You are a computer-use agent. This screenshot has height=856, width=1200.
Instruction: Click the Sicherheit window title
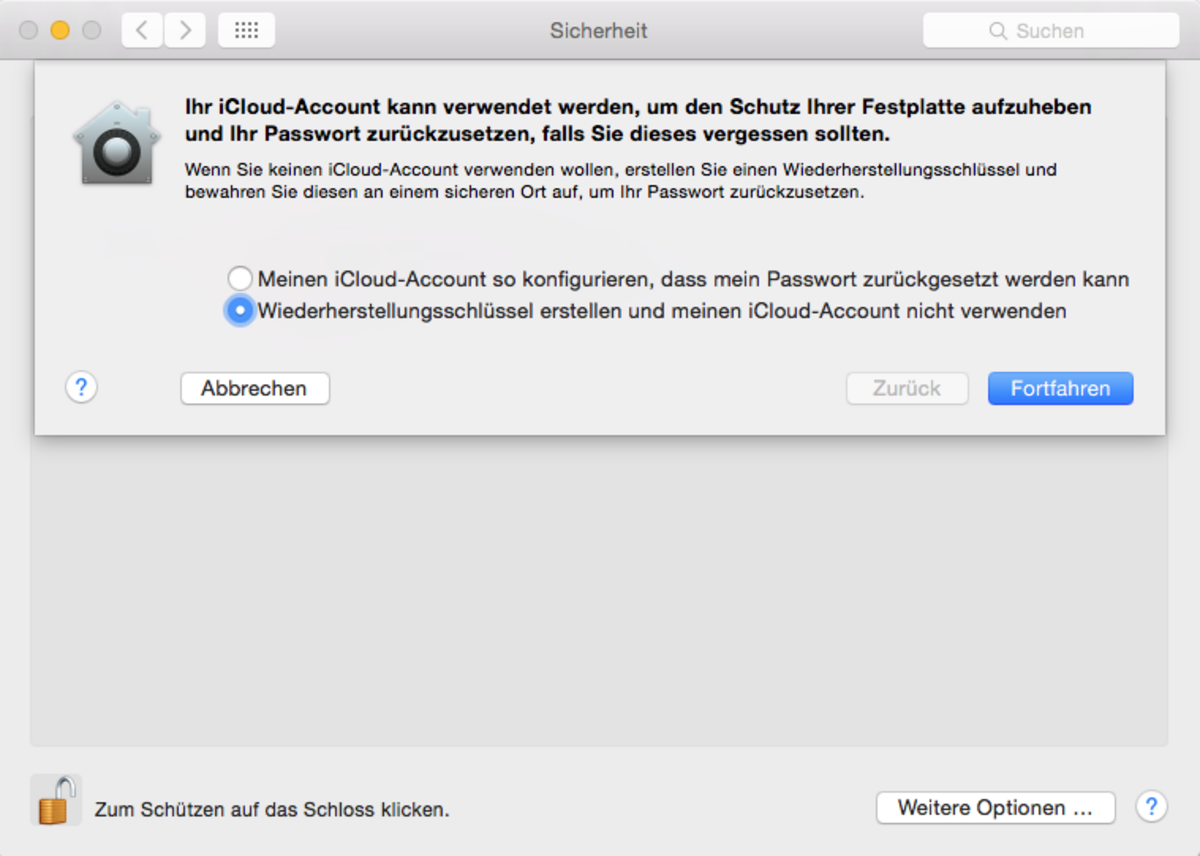coord(598,31)
